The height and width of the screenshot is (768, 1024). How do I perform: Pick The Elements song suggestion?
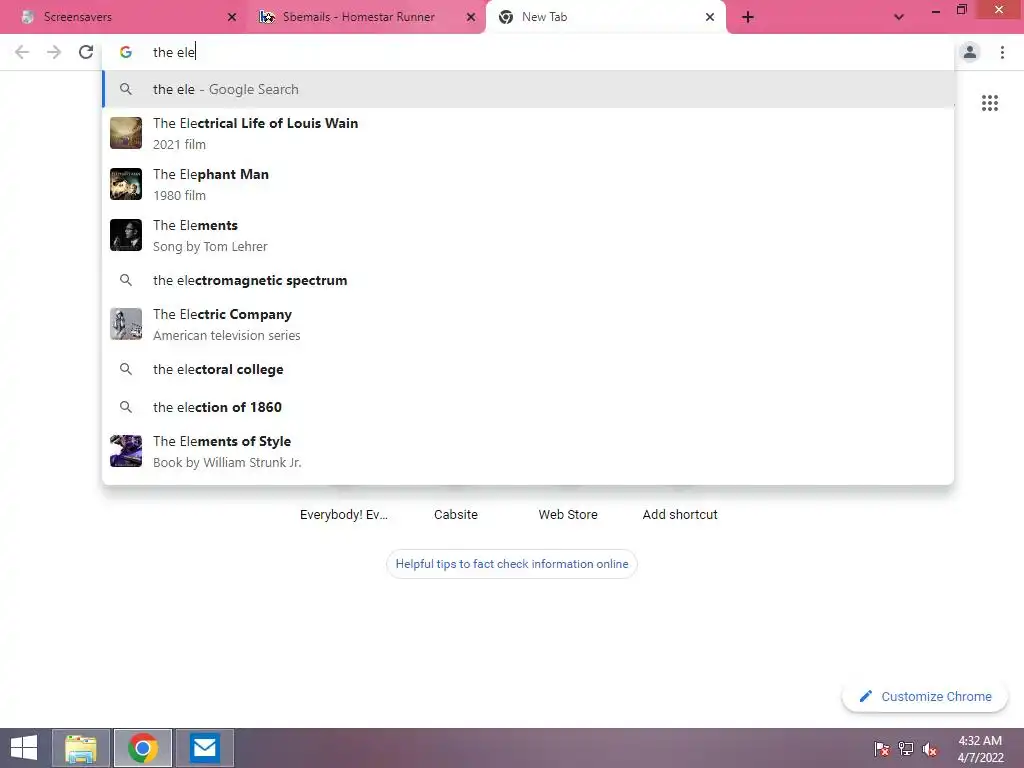(x=528, y=235)
